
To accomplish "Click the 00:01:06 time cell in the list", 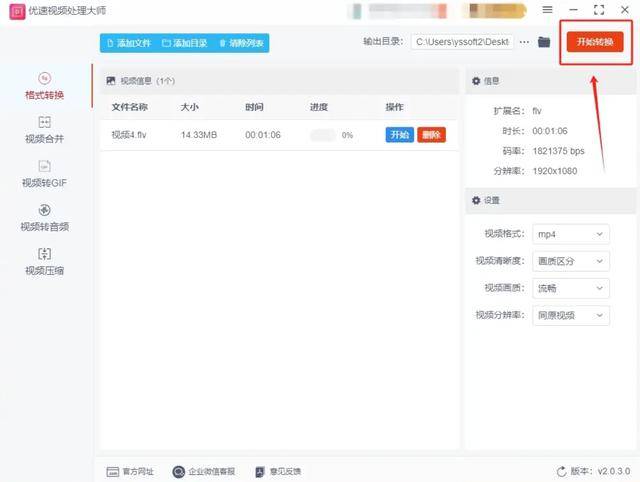I will (x=263, y=135).
